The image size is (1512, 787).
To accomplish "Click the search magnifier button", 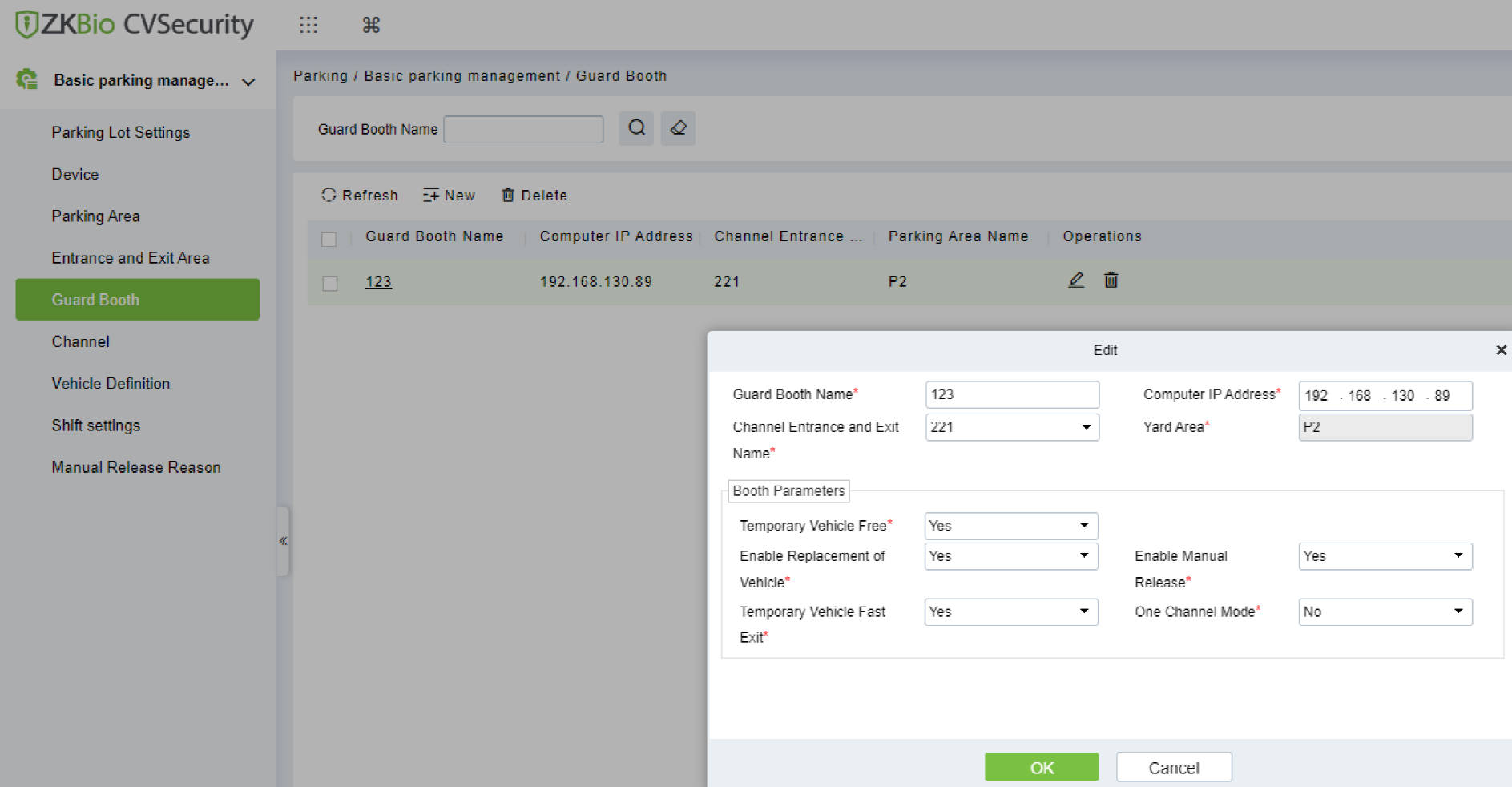I will click(636, 128).
